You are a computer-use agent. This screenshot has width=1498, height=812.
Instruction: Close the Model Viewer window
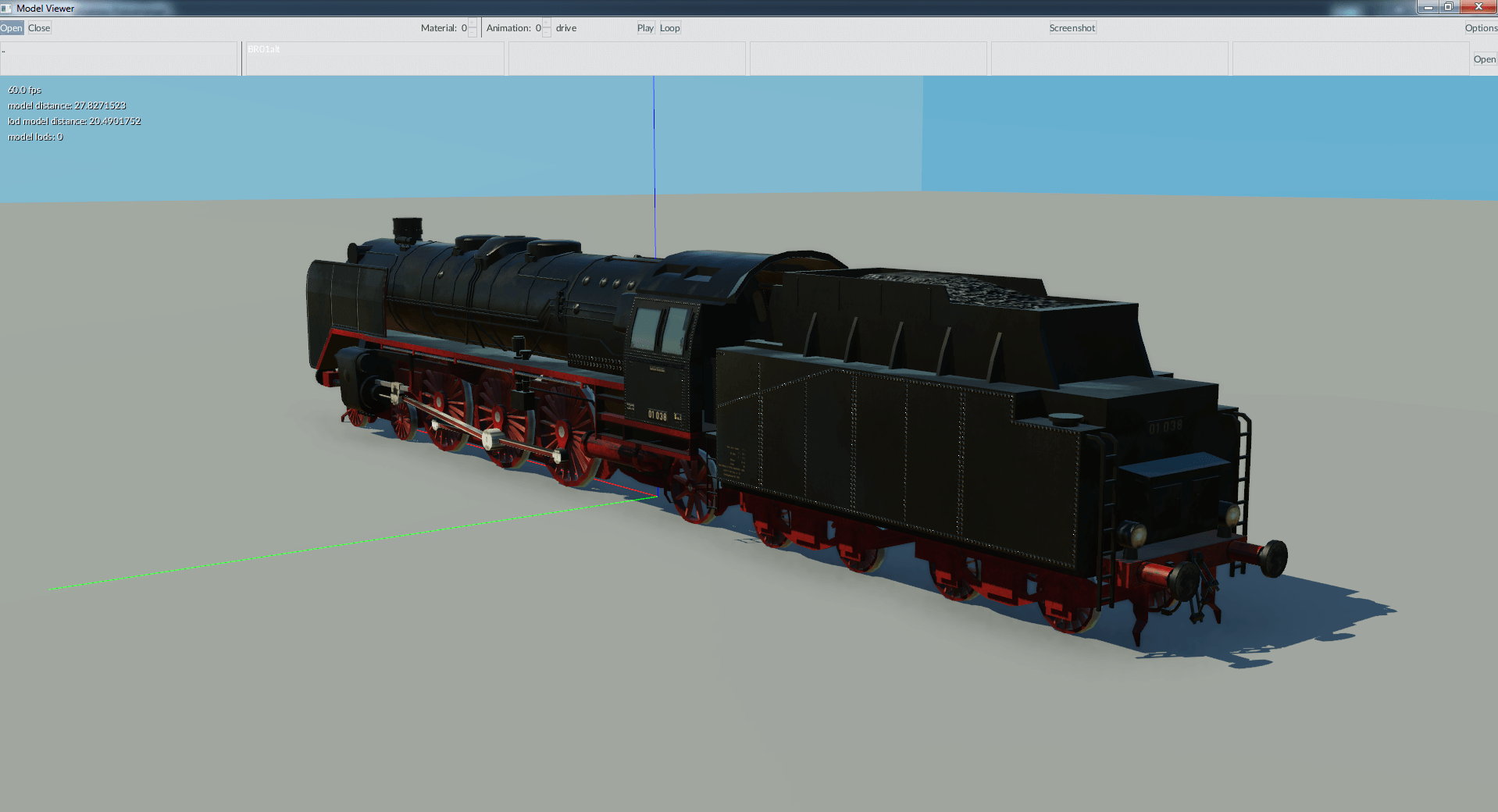point(1478,7)
